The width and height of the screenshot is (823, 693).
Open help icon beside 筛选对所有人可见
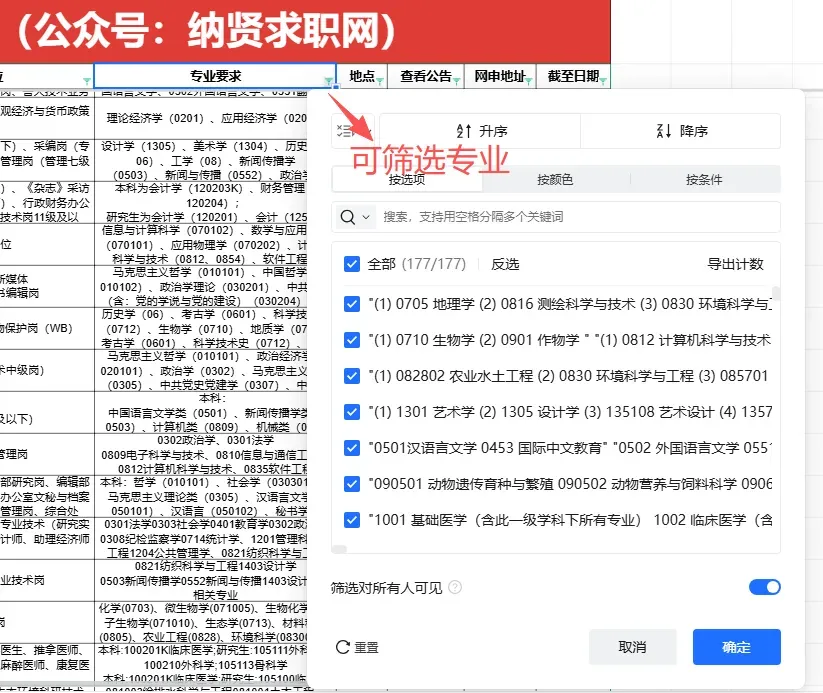point(455,587)
